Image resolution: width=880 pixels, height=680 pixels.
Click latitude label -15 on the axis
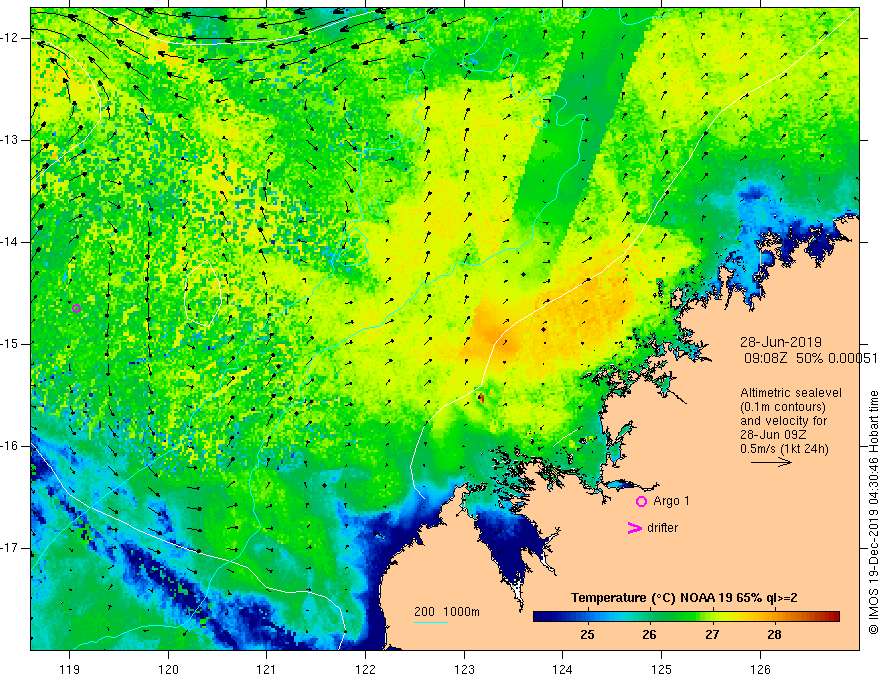point(9,344)
